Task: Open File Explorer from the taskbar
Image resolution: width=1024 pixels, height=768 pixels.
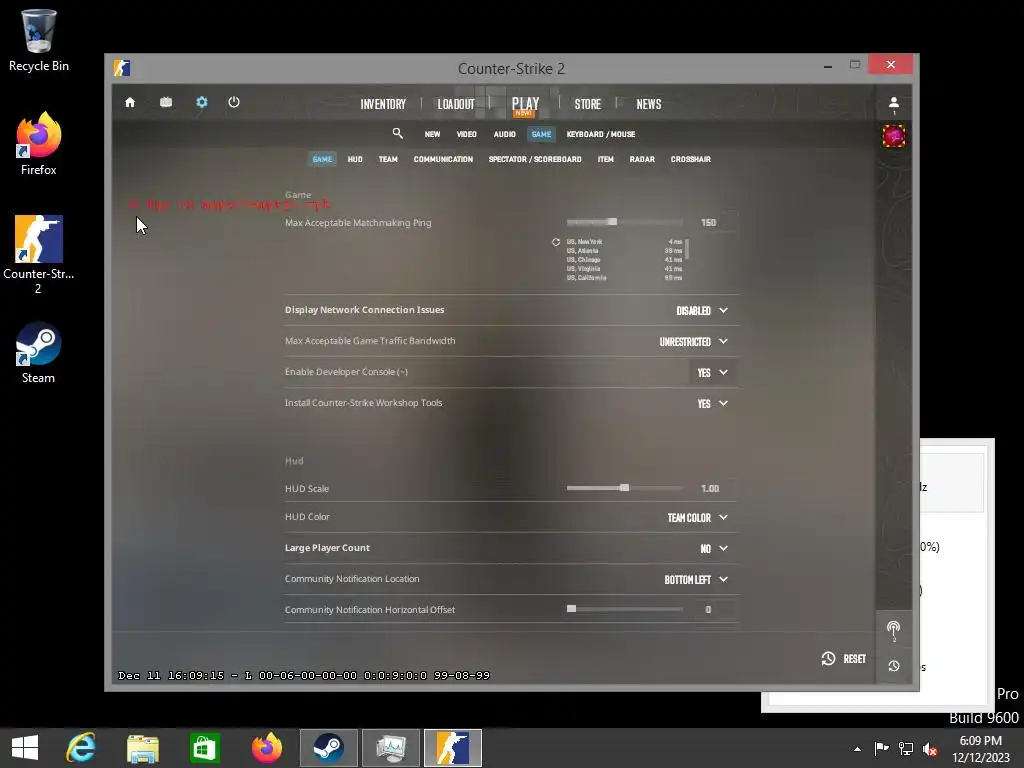Action: click(x=143, y=748)
